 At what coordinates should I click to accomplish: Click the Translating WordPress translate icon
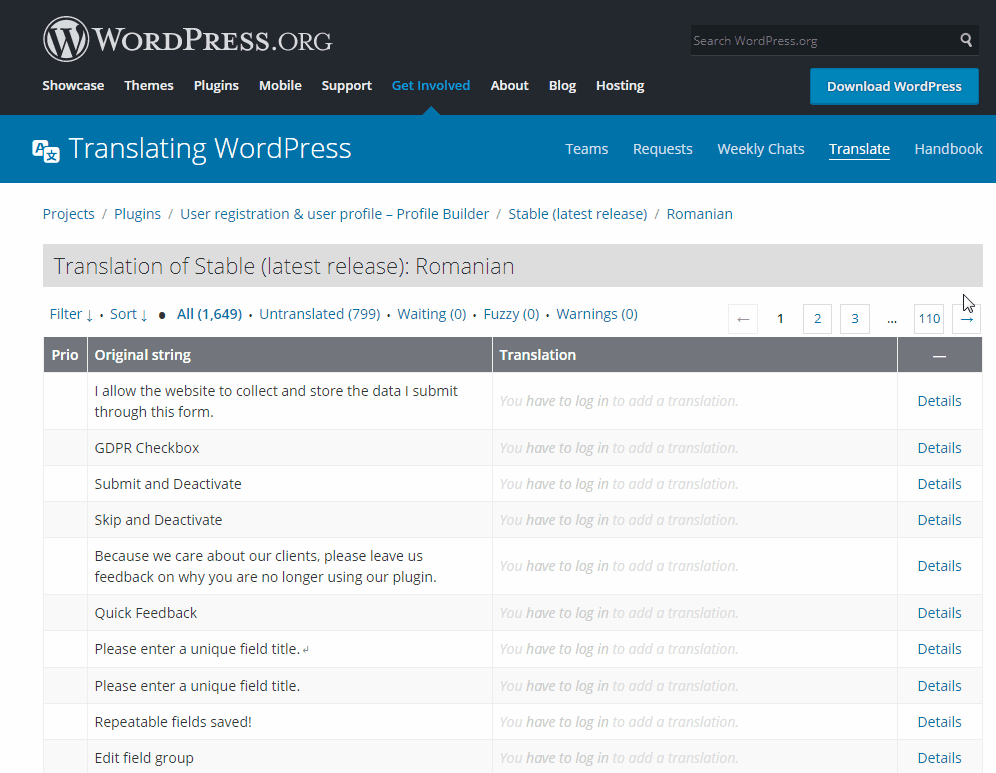pos(46,151)
